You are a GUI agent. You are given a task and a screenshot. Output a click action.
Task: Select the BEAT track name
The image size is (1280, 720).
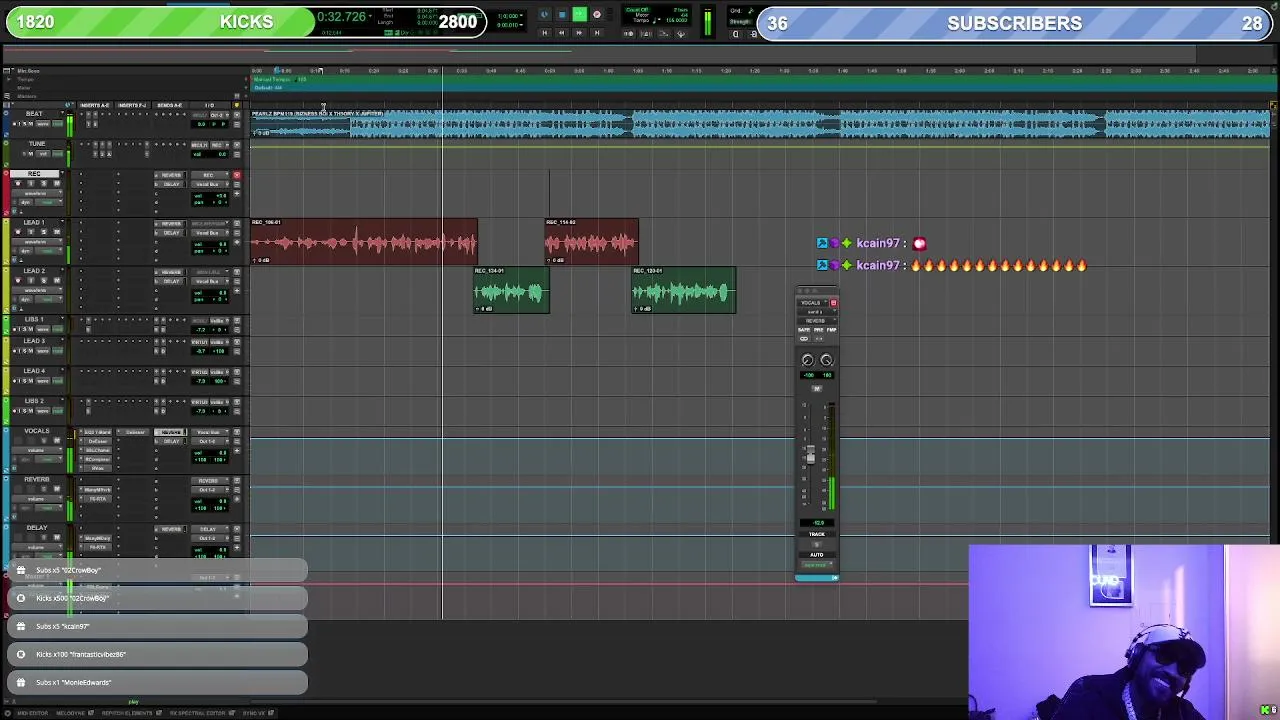(34, 114)
